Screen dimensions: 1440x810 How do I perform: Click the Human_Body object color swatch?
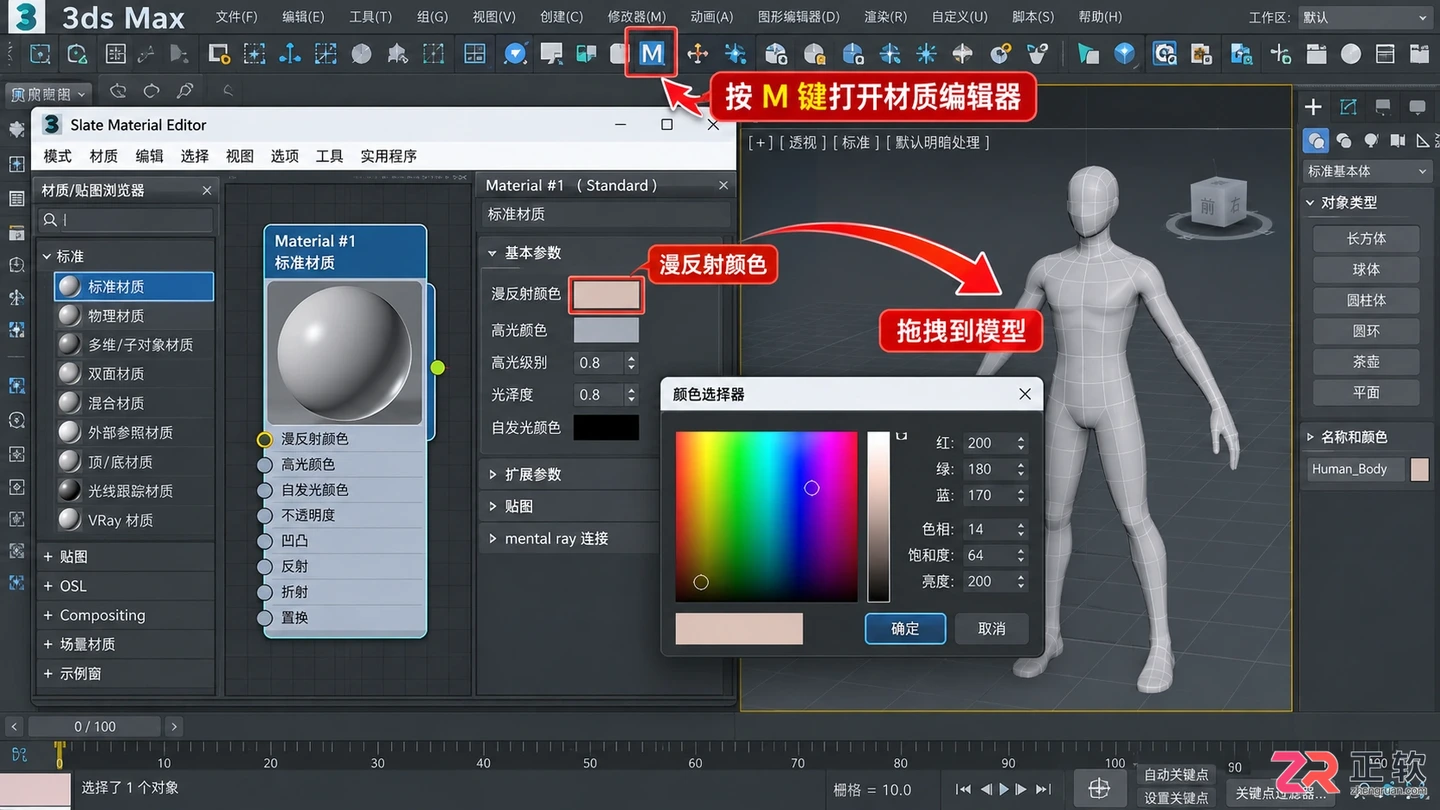click(x=1420, y=469)
